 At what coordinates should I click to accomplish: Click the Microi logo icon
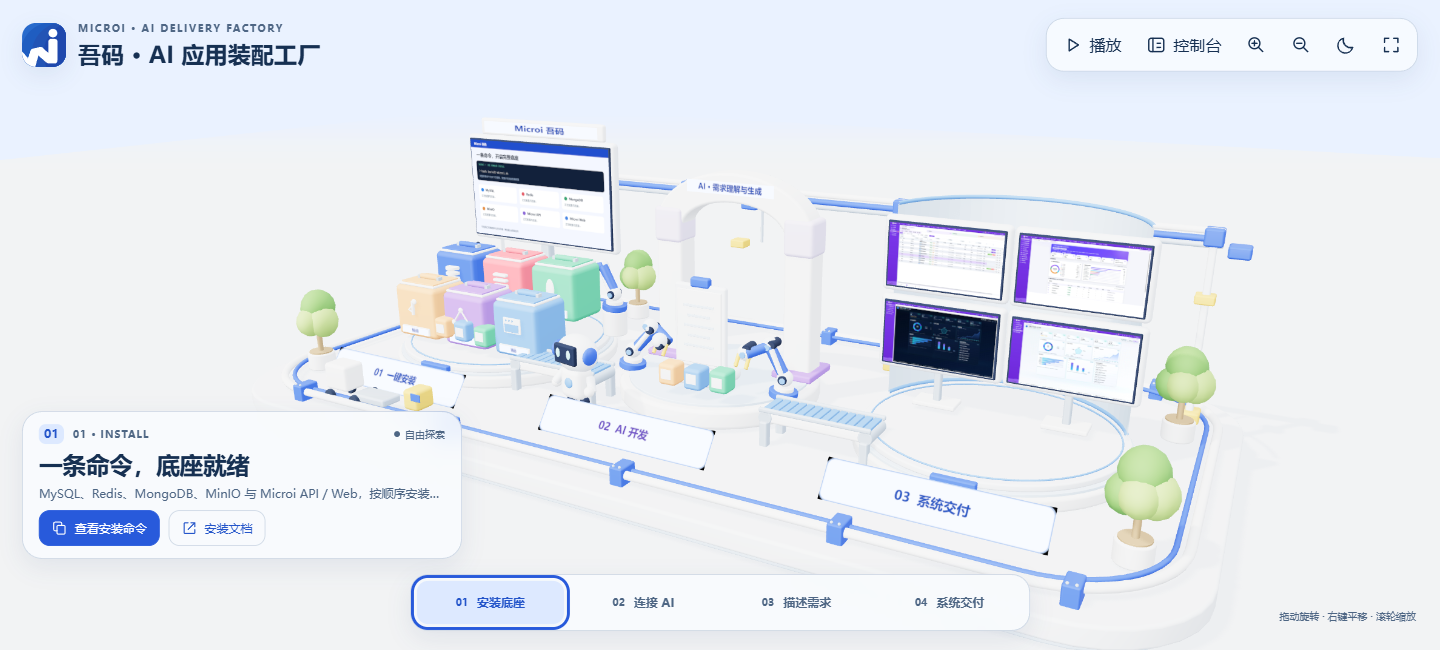click(x=44, y=45)
